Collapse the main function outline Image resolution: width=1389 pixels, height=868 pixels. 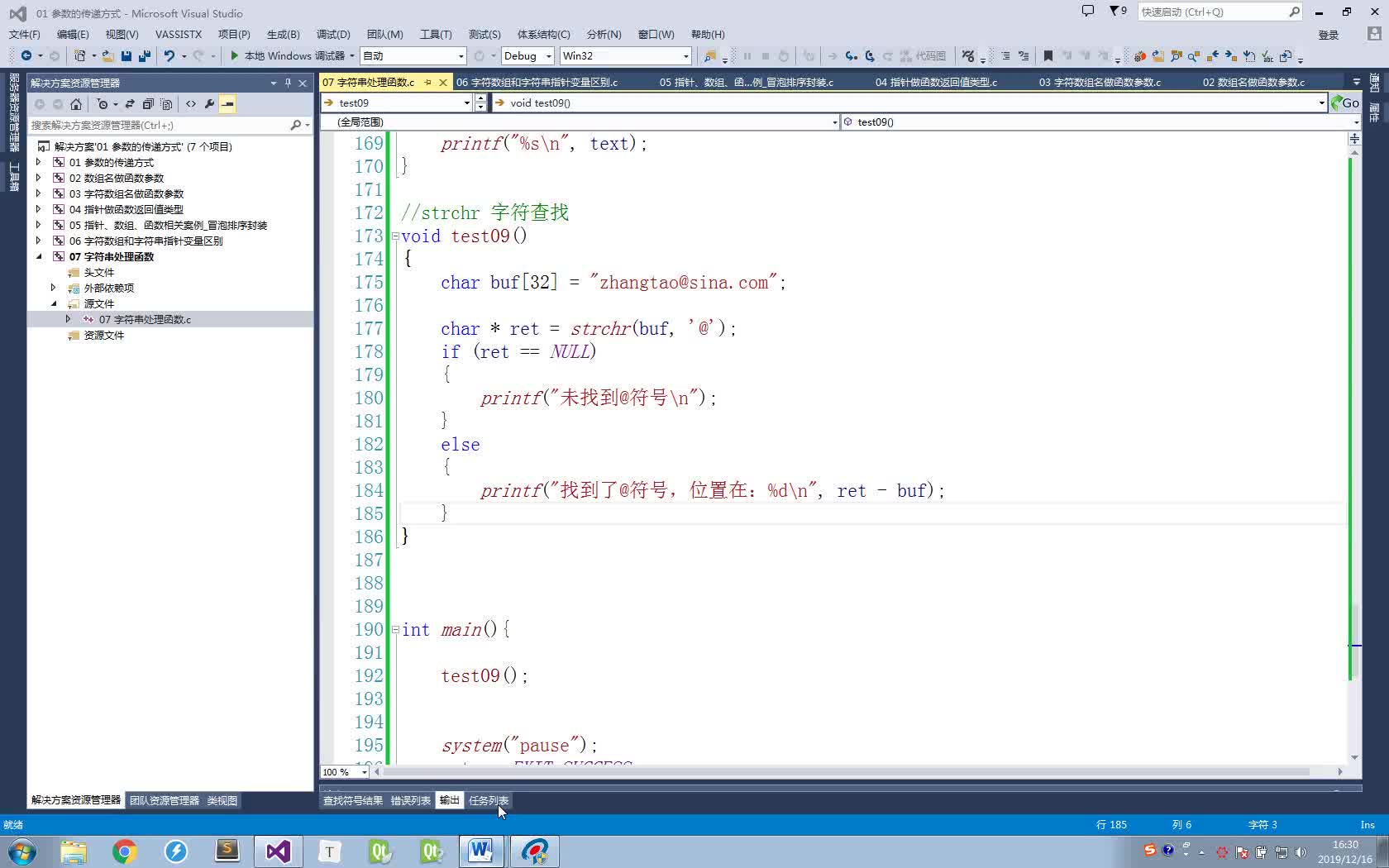coord(394,630)
